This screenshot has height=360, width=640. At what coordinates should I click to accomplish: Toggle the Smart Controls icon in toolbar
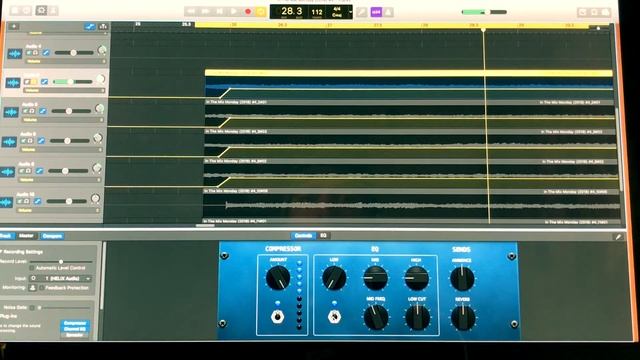point(41,10)
